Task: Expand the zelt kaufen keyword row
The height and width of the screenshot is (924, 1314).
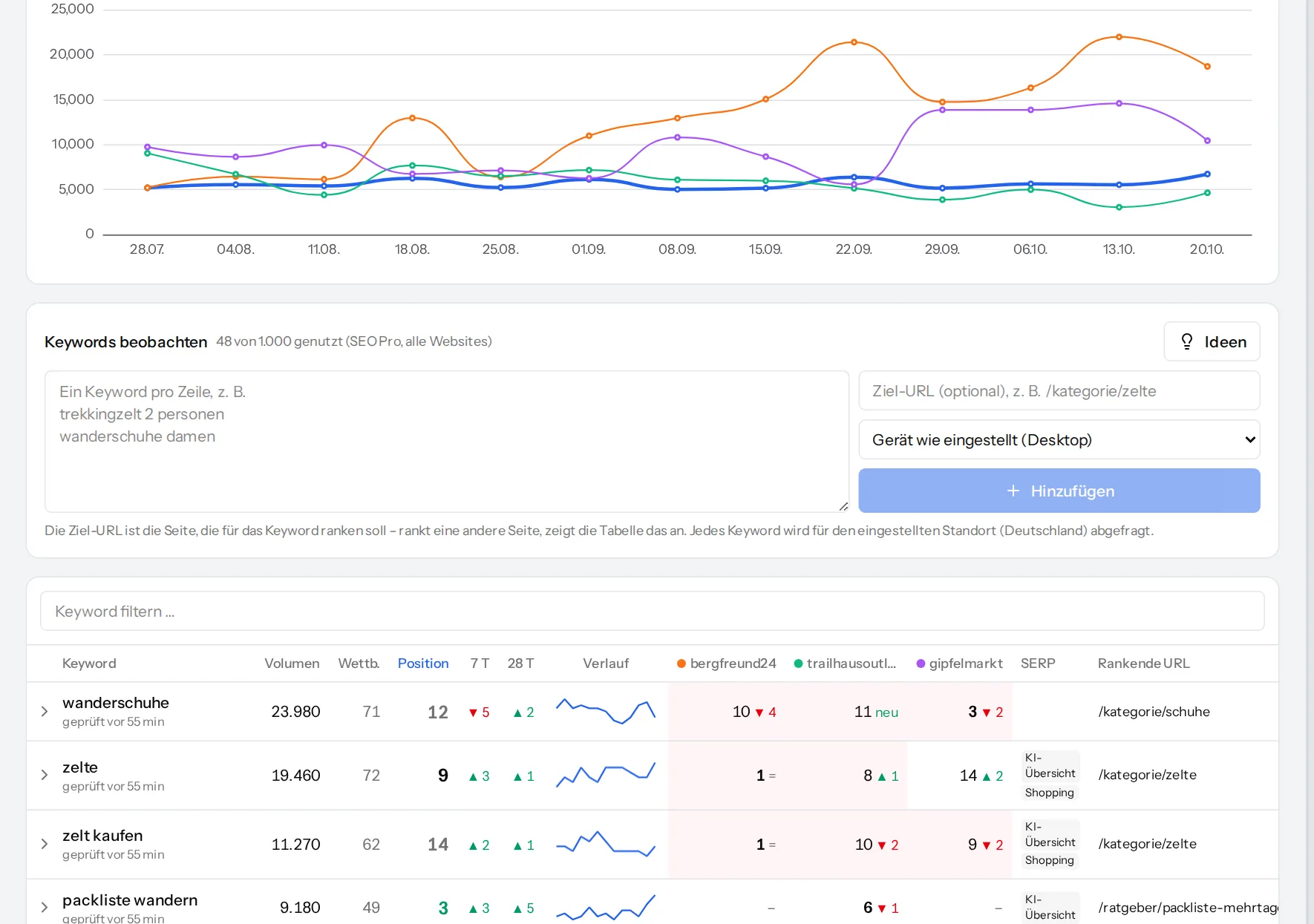Action: [x=45, y=844]
